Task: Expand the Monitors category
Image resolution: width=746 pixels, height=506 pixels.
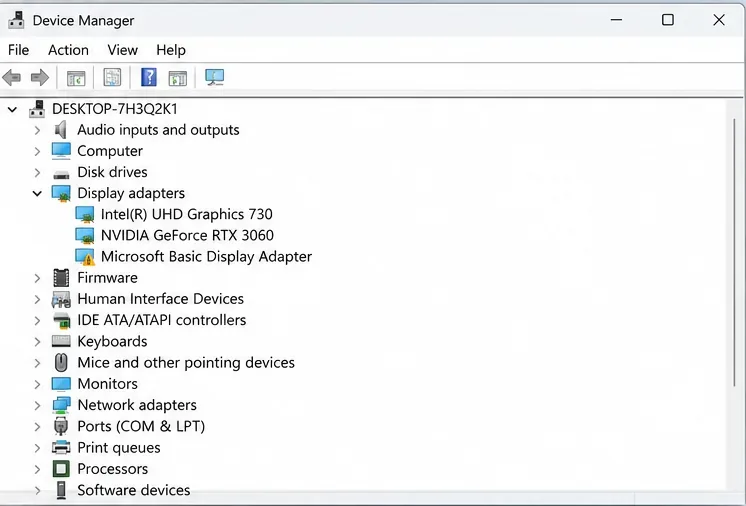Action: pyautogui.click(x=37, y=384)
